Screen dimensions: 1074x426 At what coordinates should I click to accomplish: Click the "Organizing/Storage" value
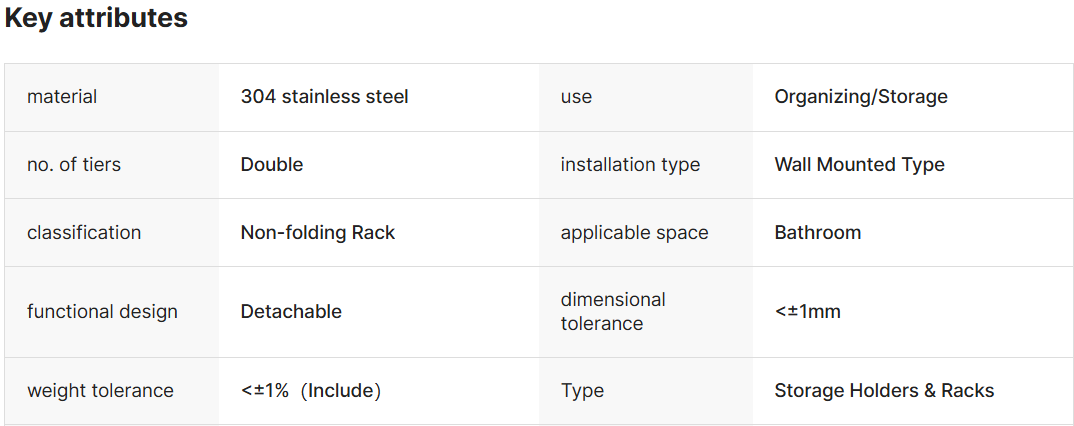[x=860, y=97]
